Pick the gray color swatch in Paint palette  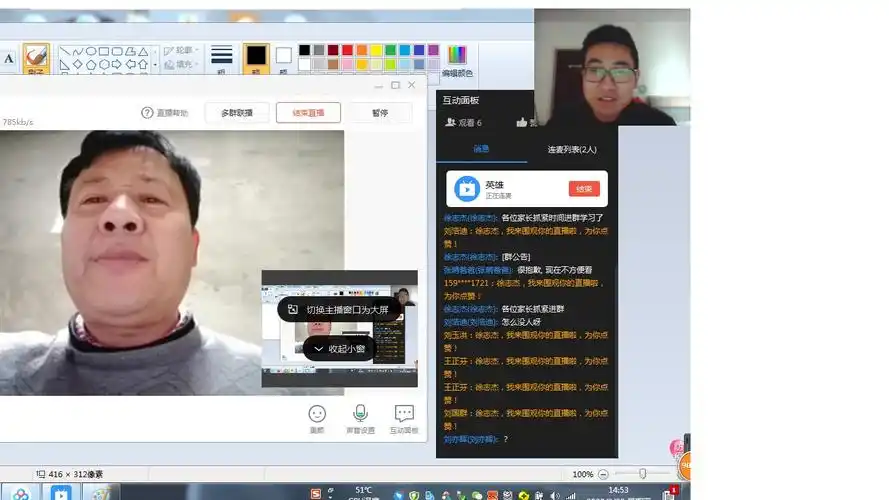[x=319, y=50]
